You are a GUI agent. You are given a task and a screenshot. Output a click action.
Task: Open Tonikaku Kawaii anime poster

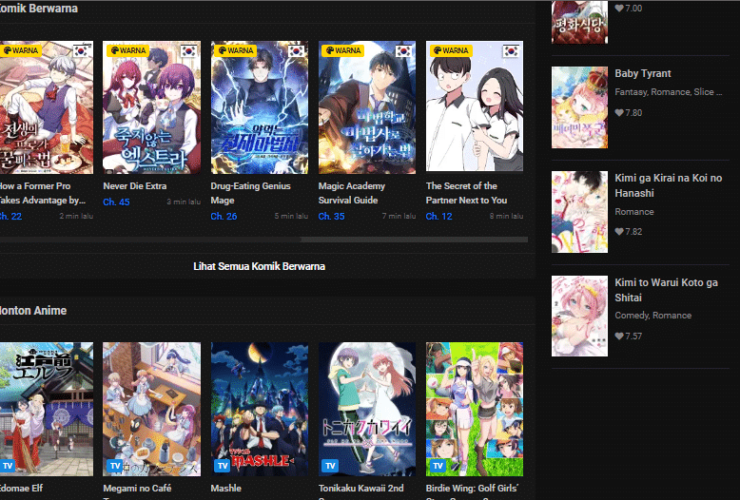(x=367, y=409)
